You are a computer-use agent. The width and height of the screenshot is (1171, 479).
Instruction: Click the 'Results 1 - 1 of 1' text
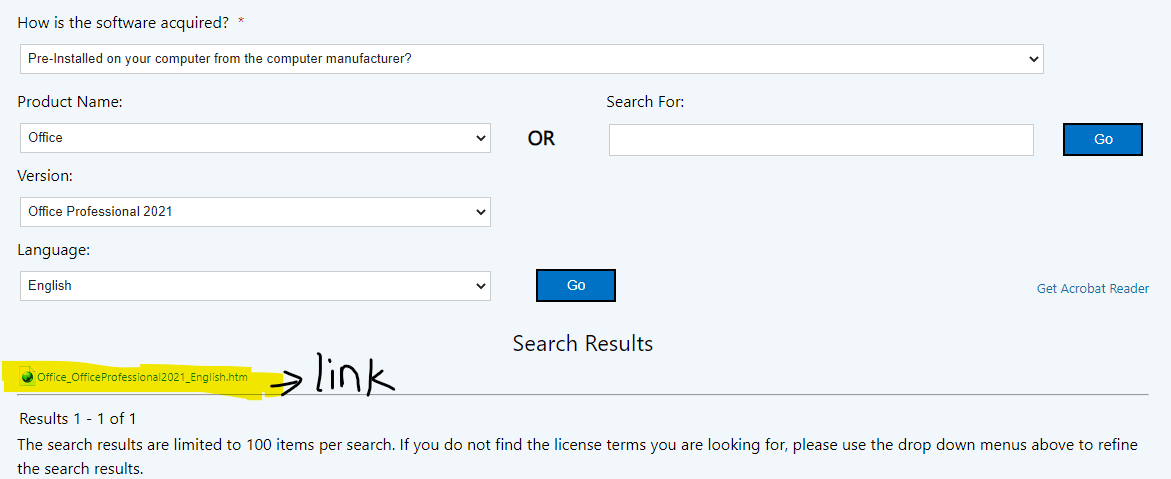click(78, 418)
